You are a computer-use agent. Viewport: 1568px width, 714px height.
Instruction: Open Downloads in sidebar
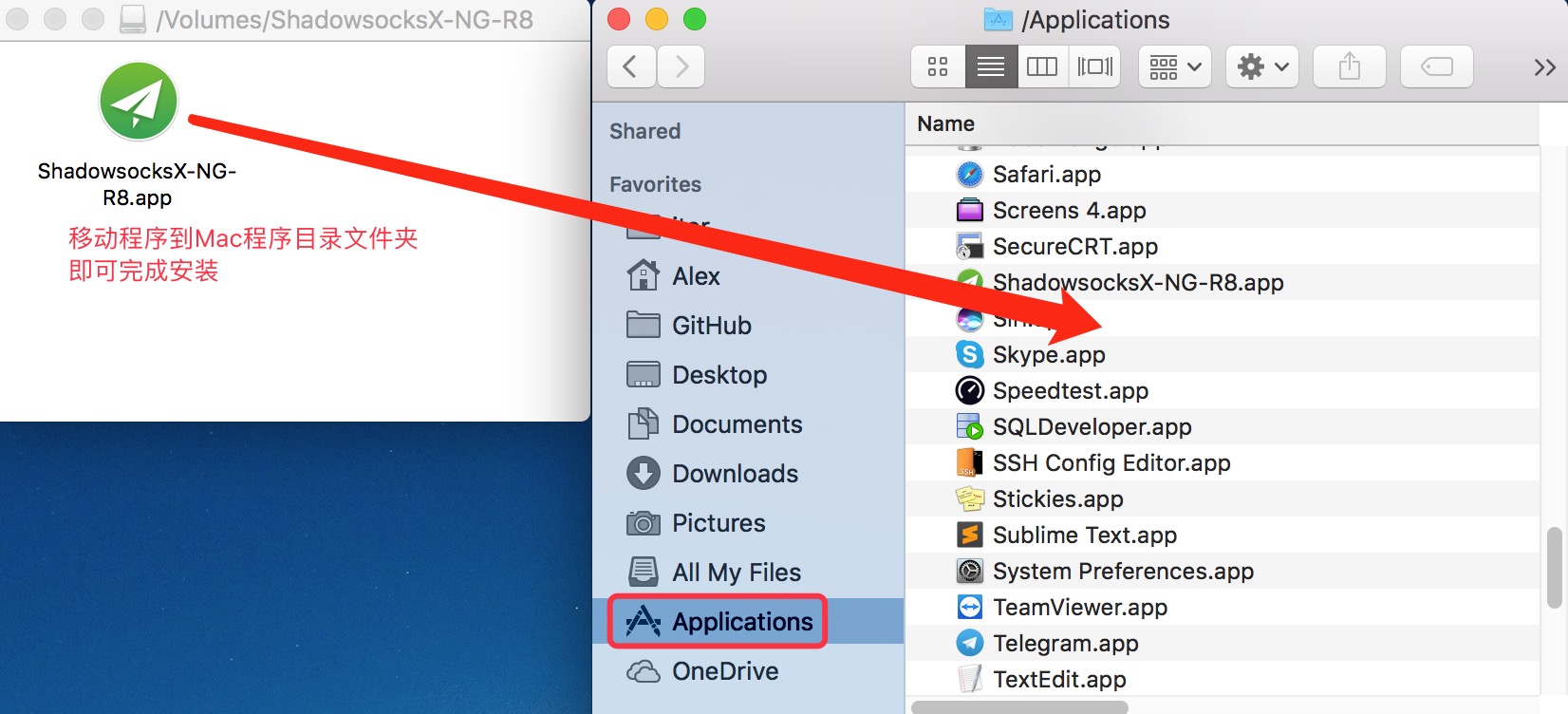pos(713,474)
